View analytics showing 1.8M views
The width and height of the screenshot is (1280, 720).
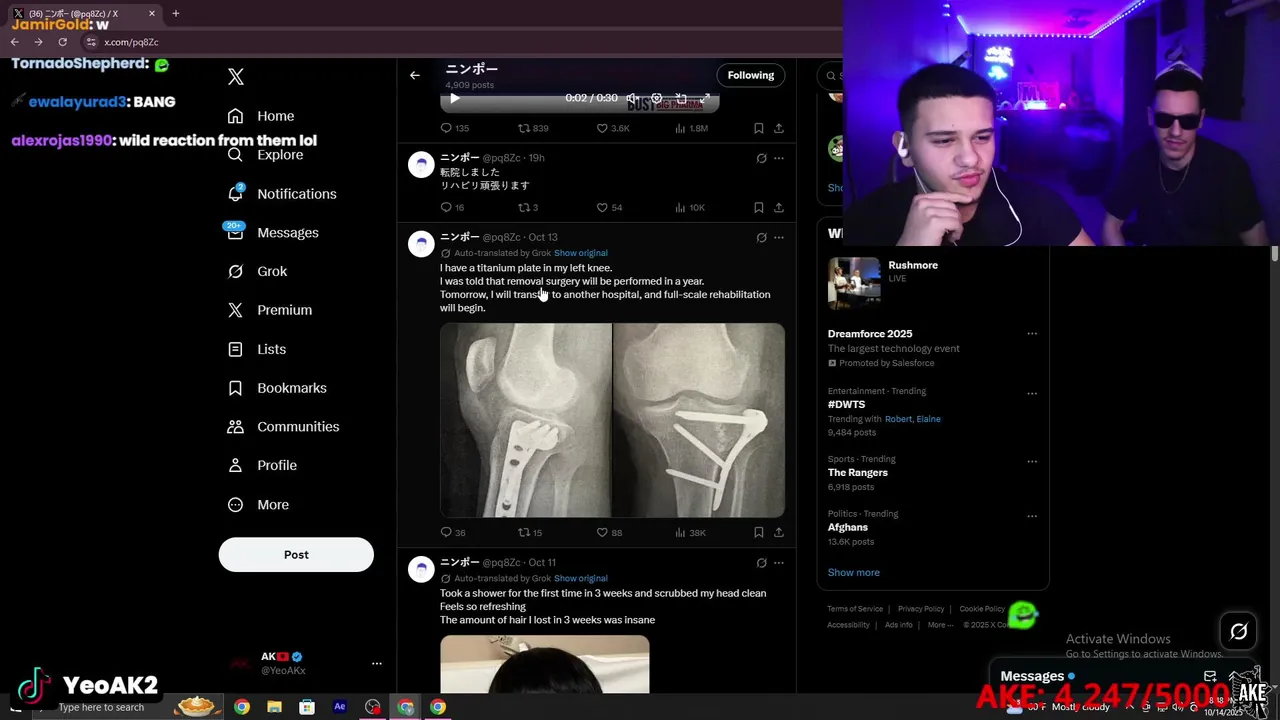692,128
